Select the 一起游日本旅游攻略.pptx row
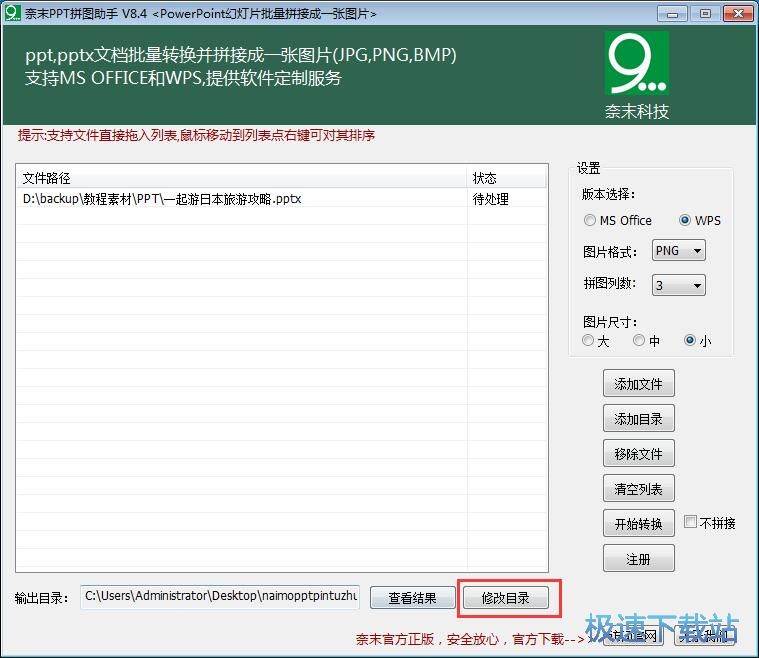The height and width of the screenshot is (658, 759). click(282, 199)
